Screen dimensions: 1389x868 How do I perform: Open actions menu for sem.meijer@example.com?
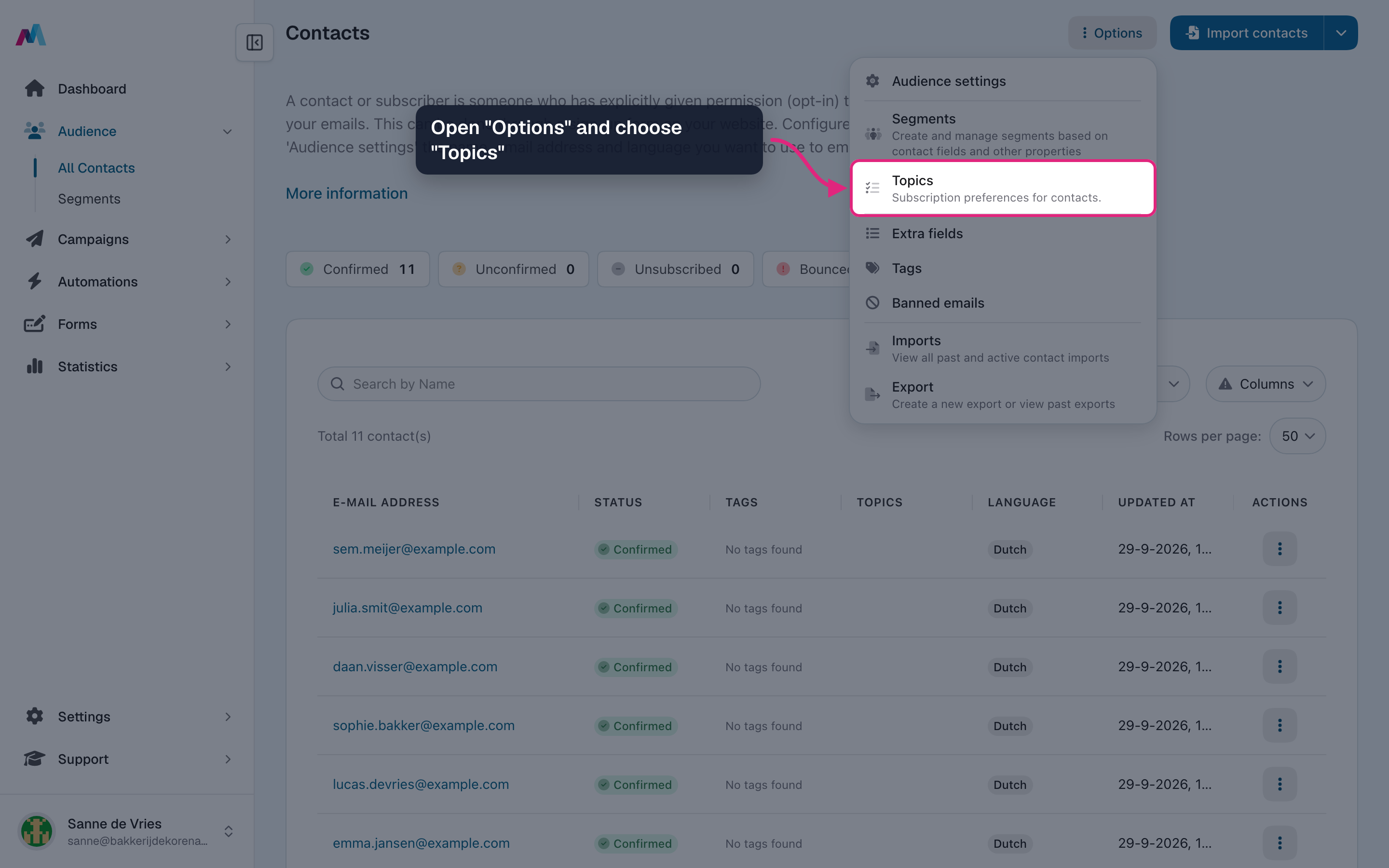(1280, 549)
